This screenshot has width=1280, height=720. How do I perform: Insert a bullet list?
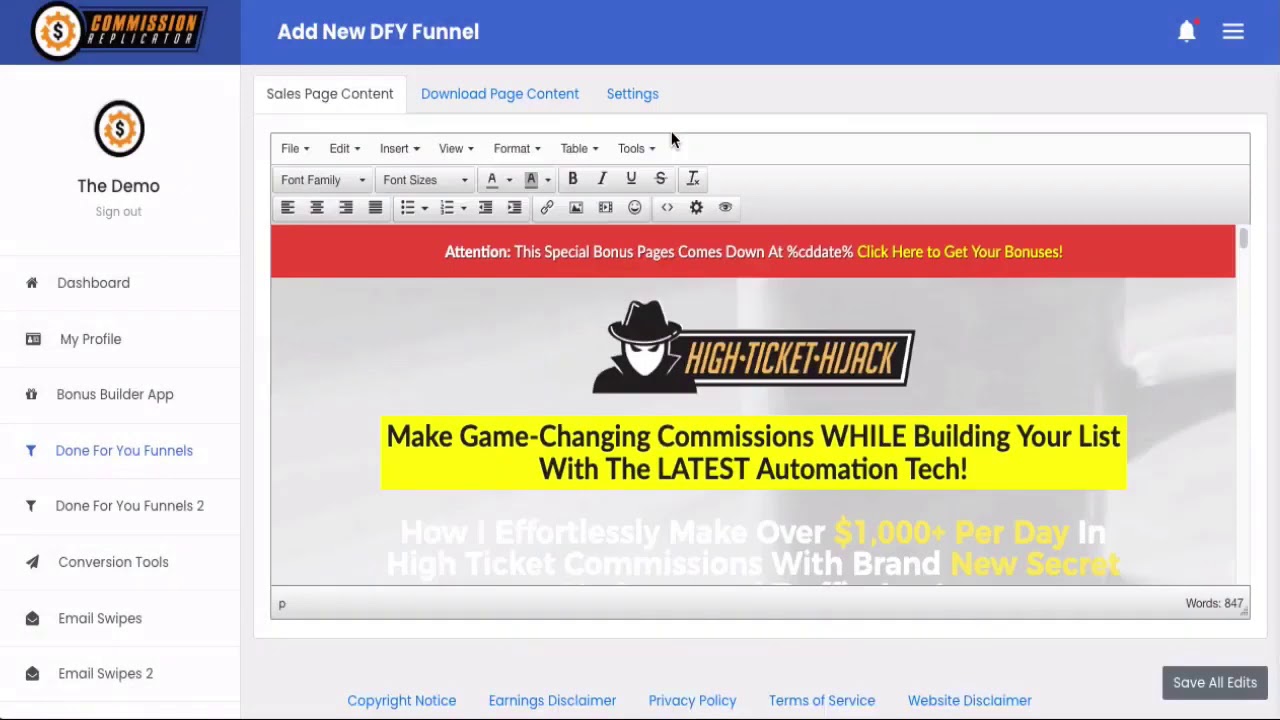pos(407,208)
